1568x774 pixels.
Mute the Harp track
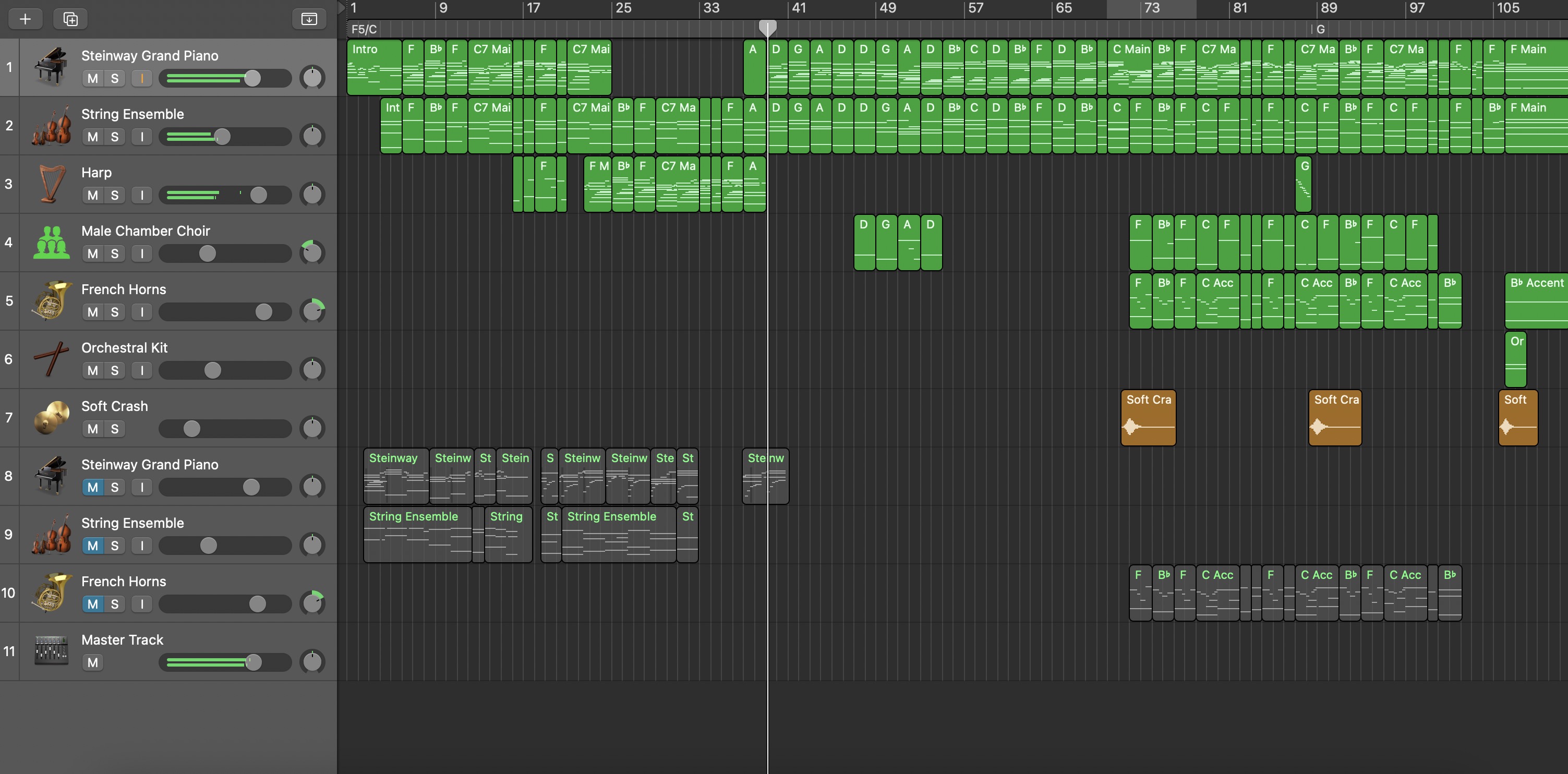92,195
